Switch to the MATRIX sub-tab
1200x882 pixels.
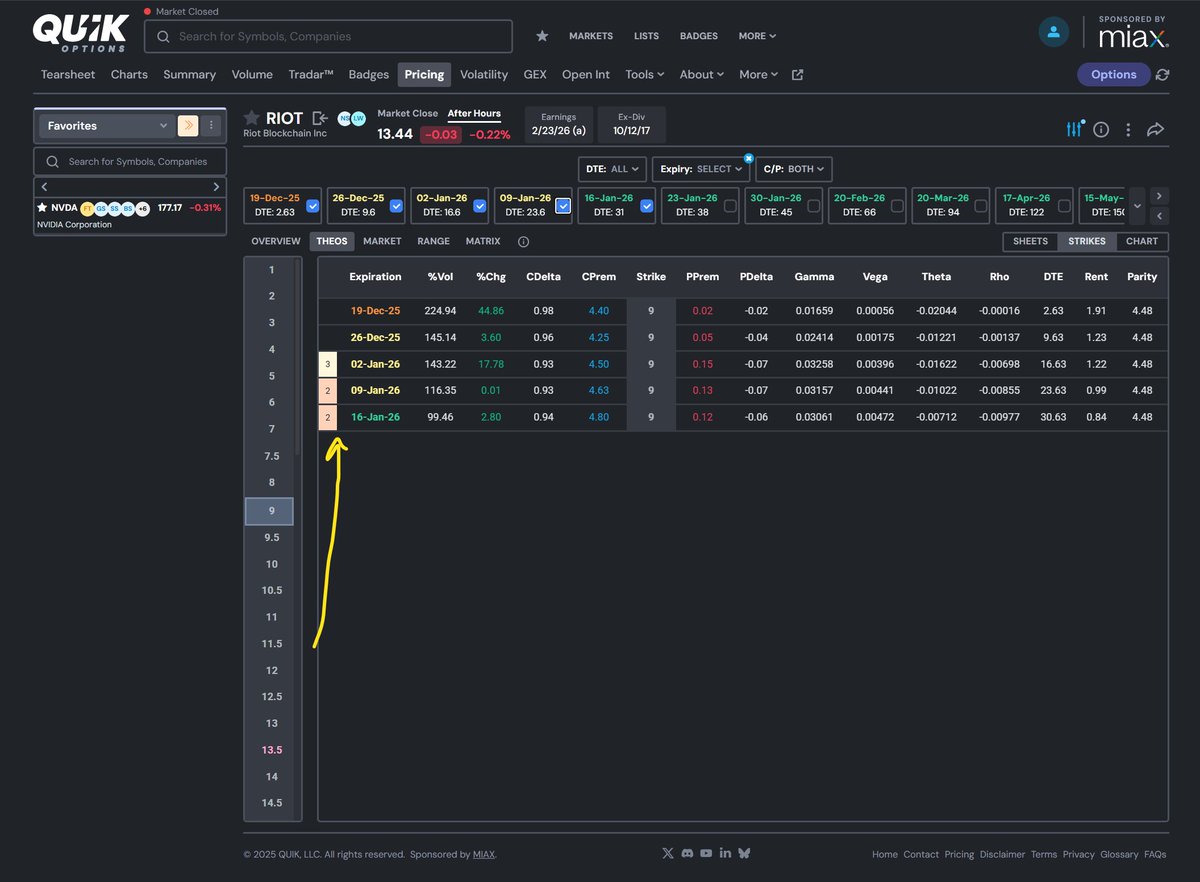483,242
